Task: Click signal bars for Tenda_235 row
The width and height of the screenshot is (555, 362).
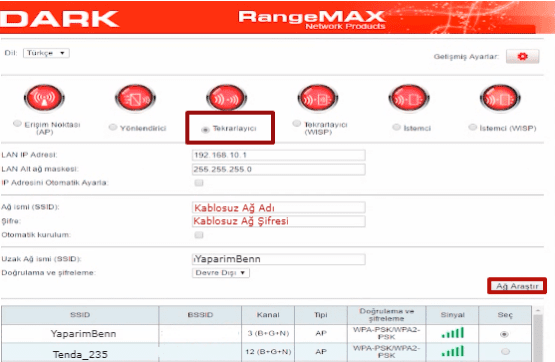Action: point(452,351)
